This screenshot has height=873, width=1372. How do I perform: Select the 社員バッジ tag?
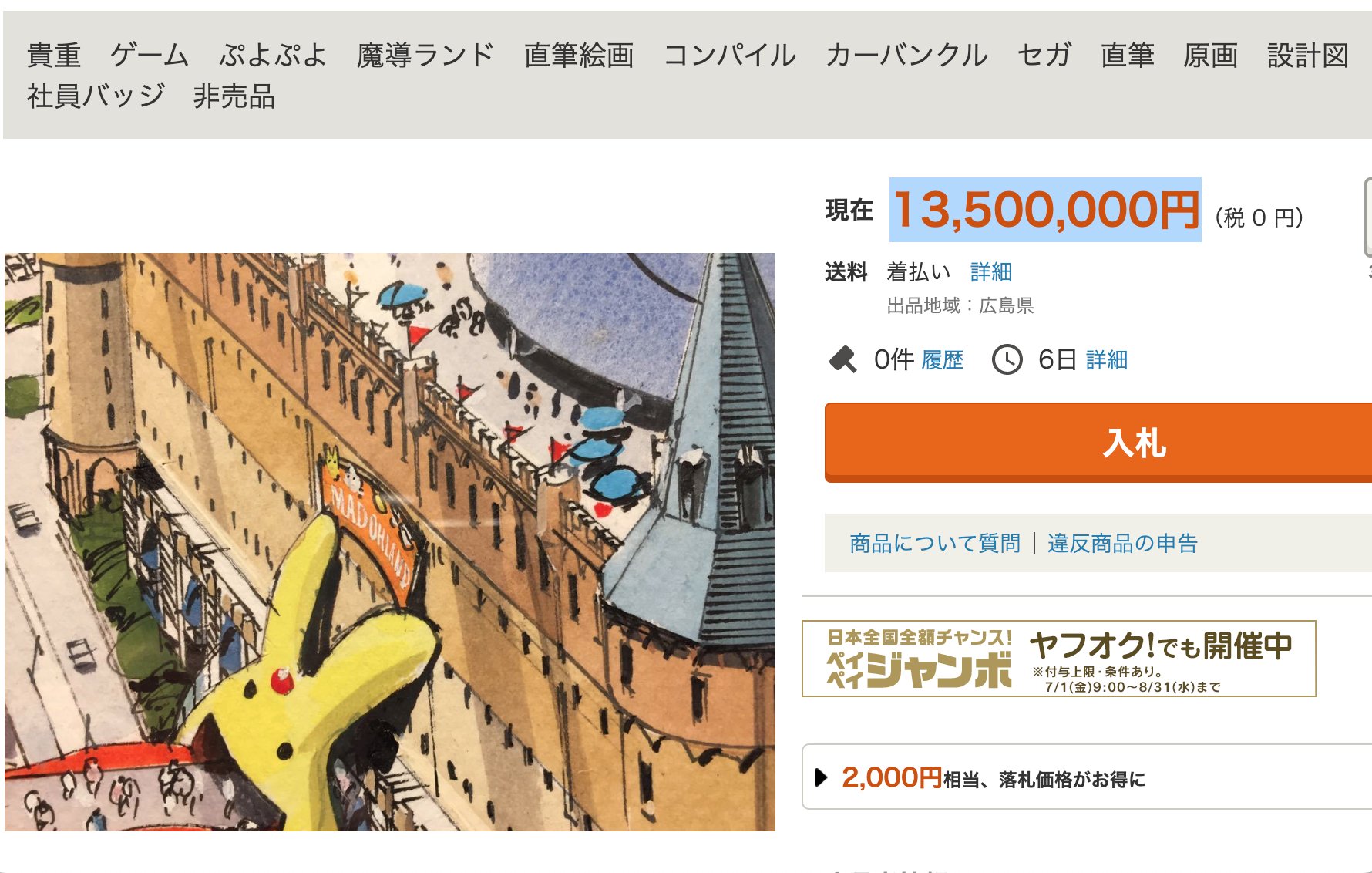pos(96,96)
